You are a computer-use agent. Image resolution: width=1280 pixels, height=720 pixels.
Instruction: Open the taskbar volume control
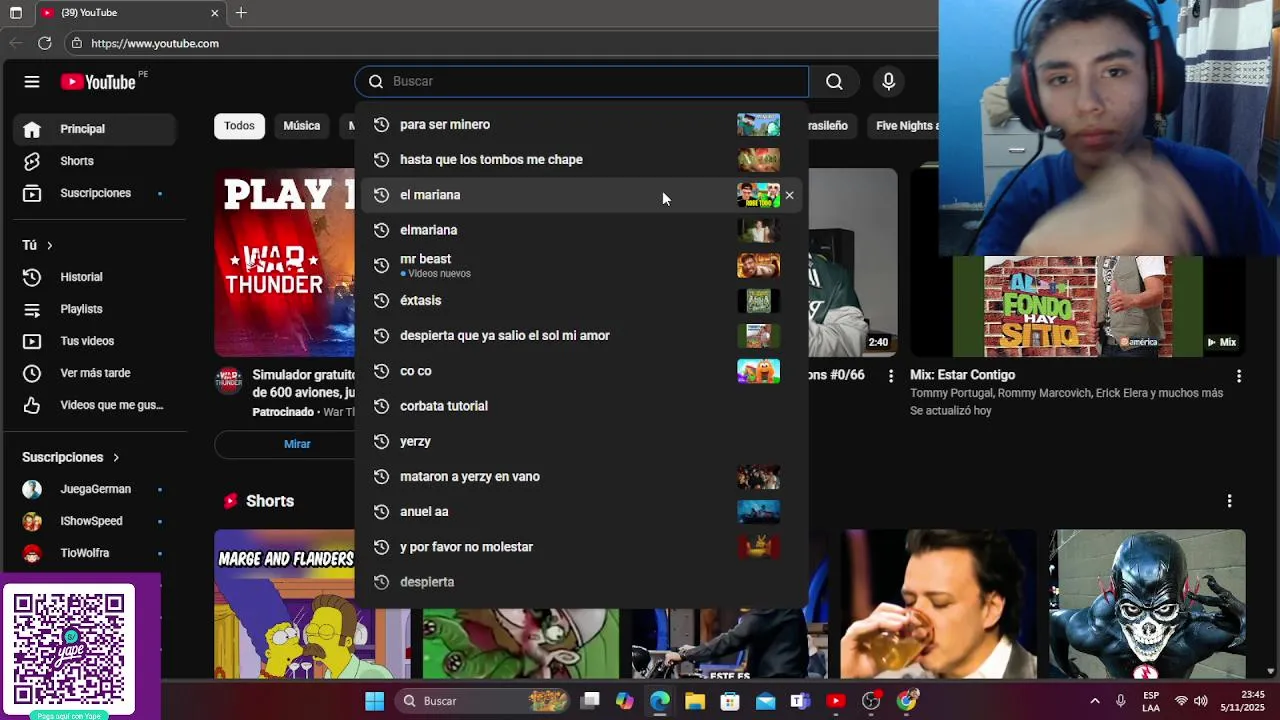(x=1201, y=701)
